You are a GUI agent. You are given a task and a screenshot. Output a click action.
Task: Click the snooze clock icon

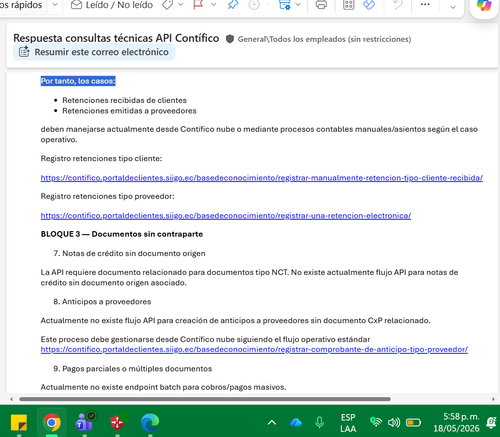pyautogui.click(x=254, y=5)
